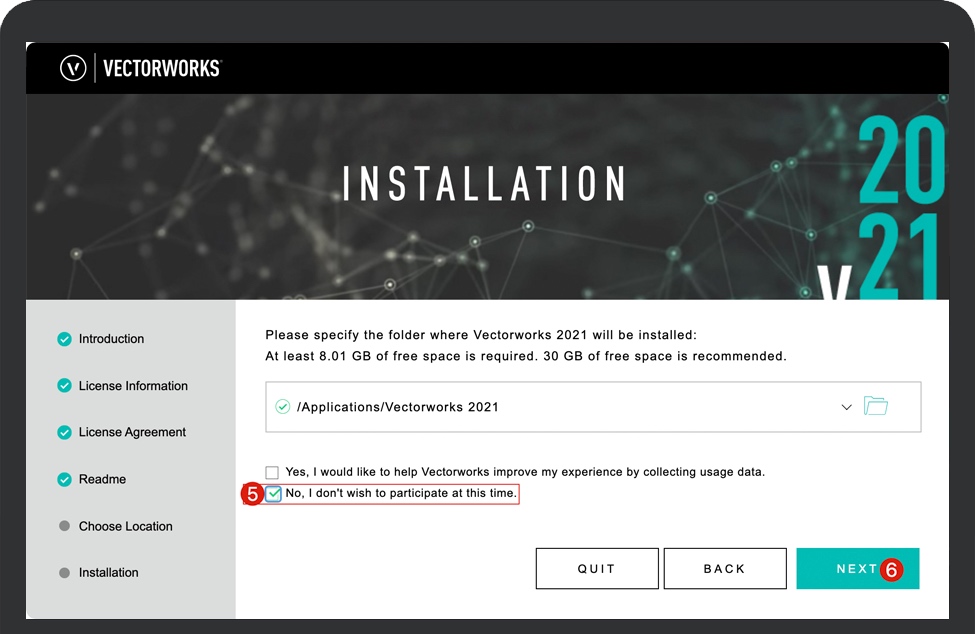Open the folder browse icon

pyautogui.click(x=876, y=406)
